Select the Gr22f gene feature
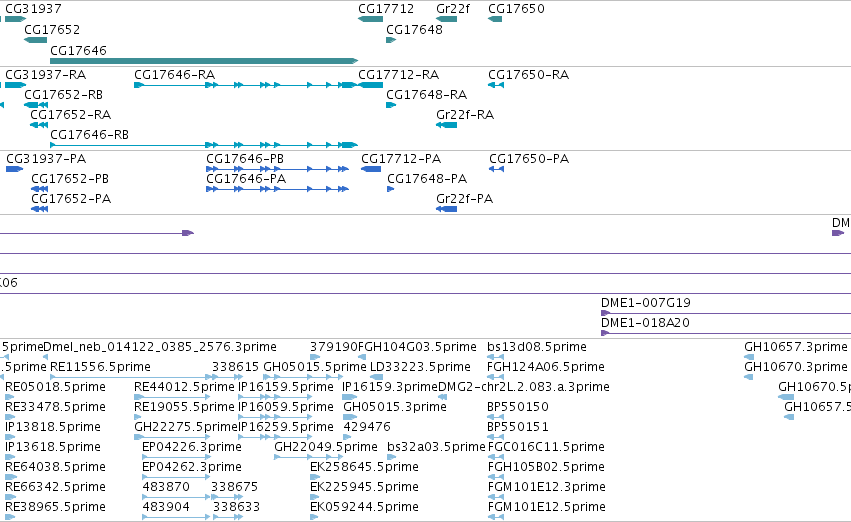This screenshot has height=522, width=851. [446, 19]
